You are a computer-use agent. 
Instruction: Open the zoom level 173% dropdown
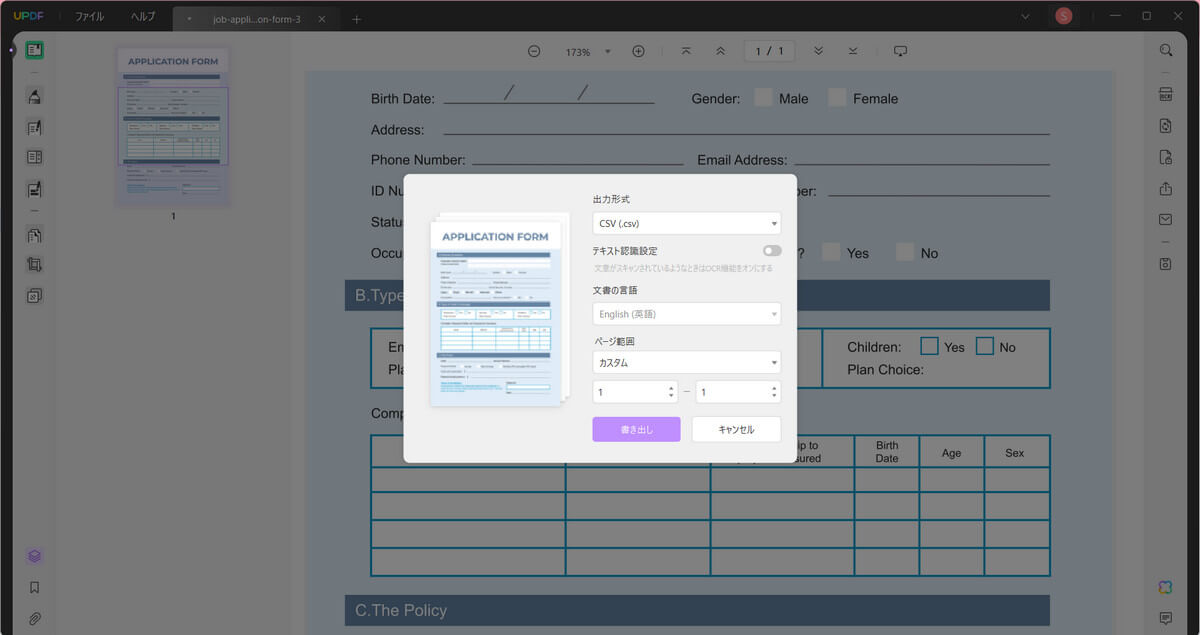coord(607,52)
